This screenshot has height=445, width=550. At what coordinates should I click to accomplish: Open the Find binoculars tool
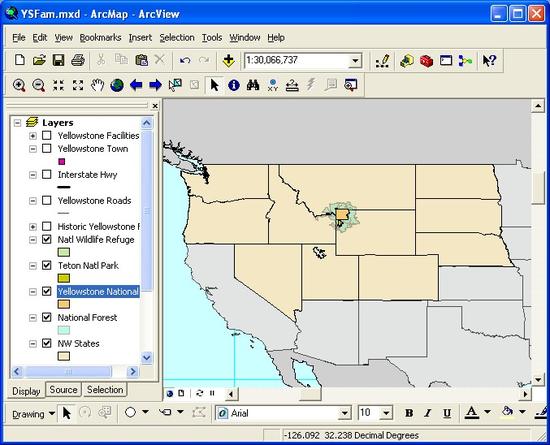click(x=253, y=85)
